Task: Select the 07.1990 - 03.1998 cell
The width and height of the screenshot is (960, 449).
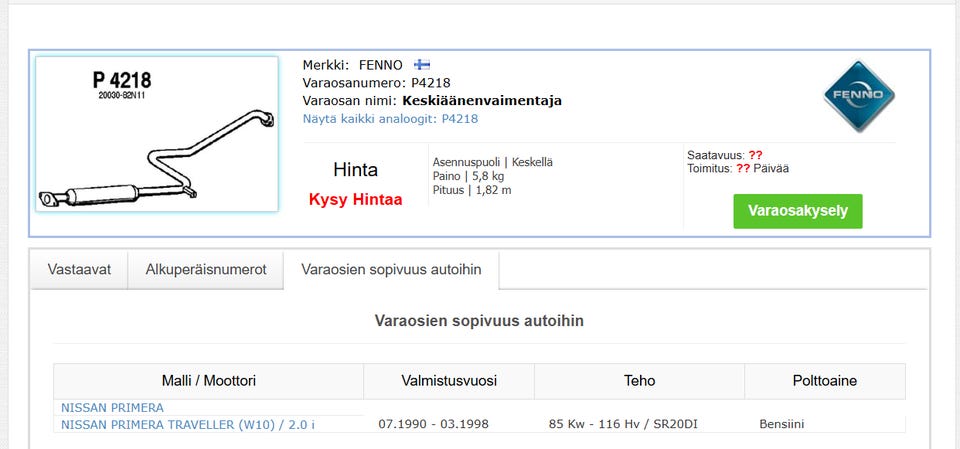Action: point(433,424)
